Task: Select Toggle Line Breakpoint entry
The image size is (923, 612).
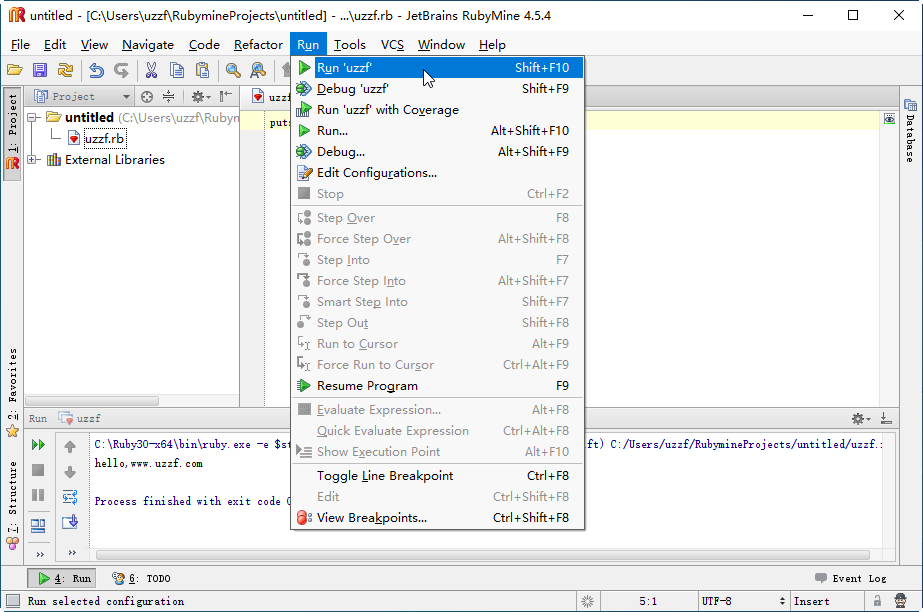Action: [437, 475]
